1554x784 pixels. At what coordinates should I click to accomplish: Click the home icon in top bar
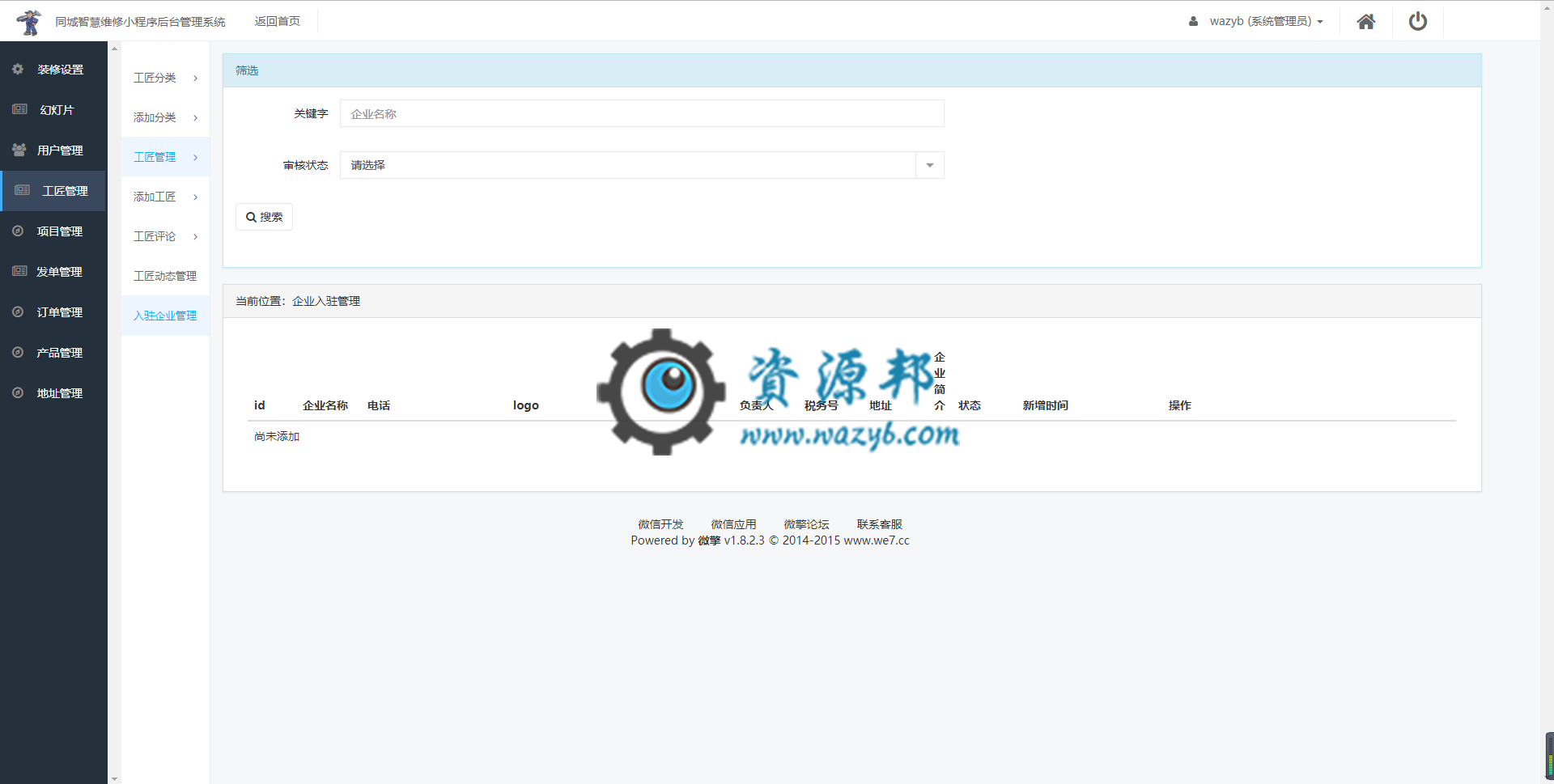click(x=1366, y=22)
